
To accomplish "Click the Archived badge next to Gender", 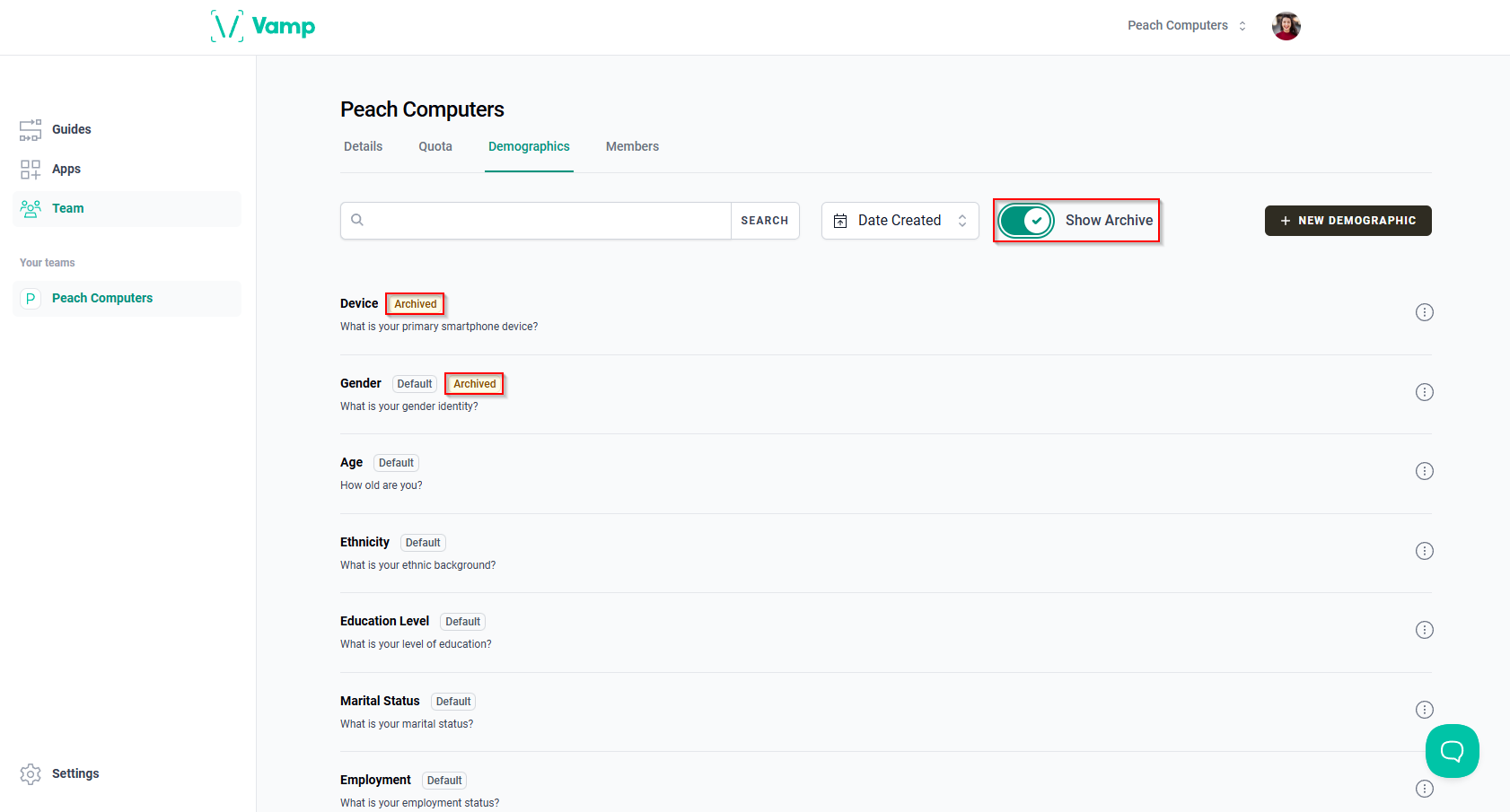I will (475, 384).
